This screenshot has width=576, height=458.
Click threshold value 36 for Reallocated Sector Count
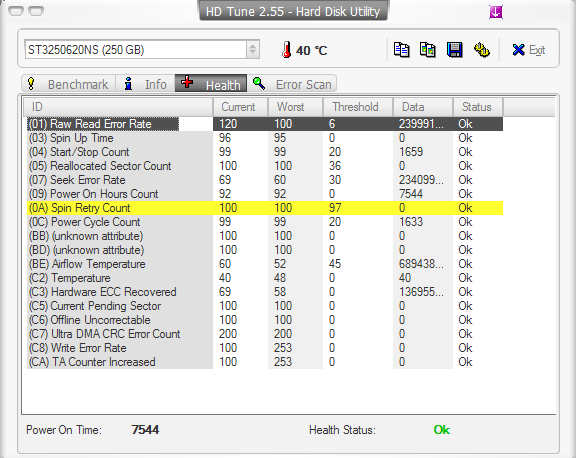click(x=335, y=166)
